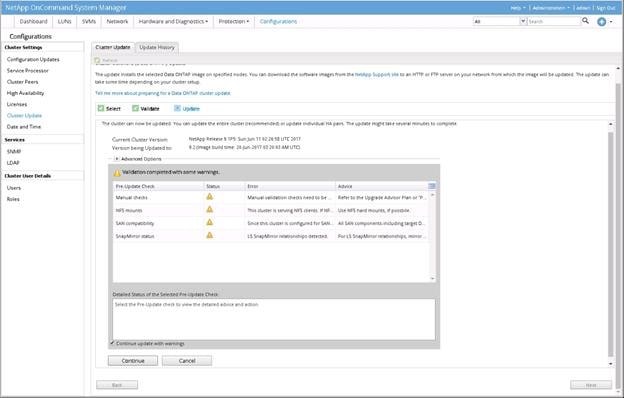Open the 'Tell me more about preparing' link

coord(163,93)
